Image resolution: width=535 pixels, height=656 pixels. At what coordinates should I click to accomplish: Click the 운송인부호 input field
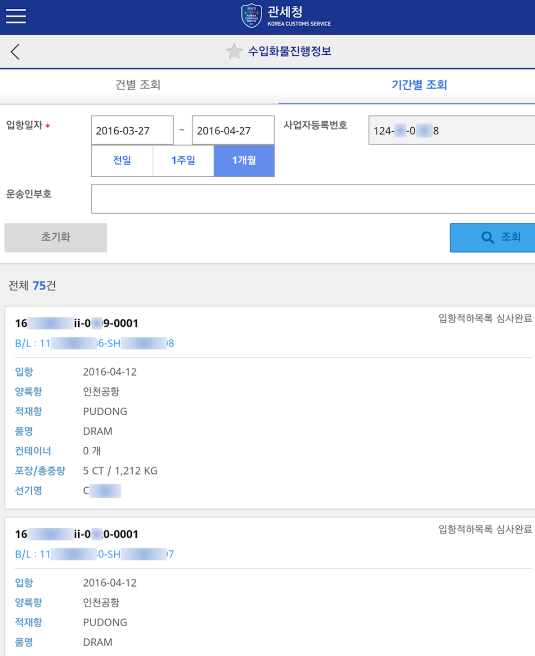pos(313,199)
